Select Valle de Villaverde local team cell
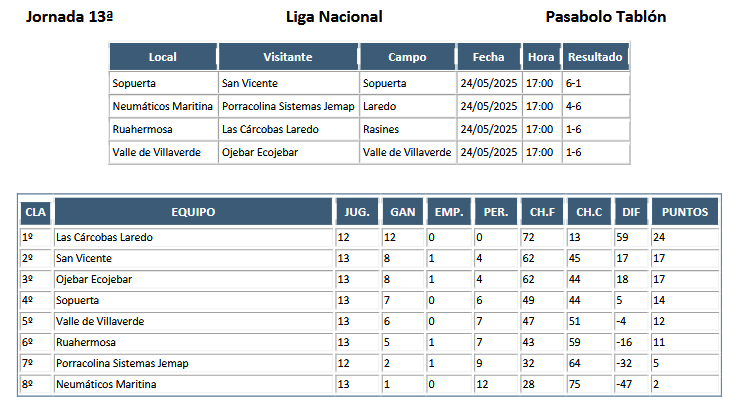746x408 pixels. pyautogui.click(x=163, y=153)
